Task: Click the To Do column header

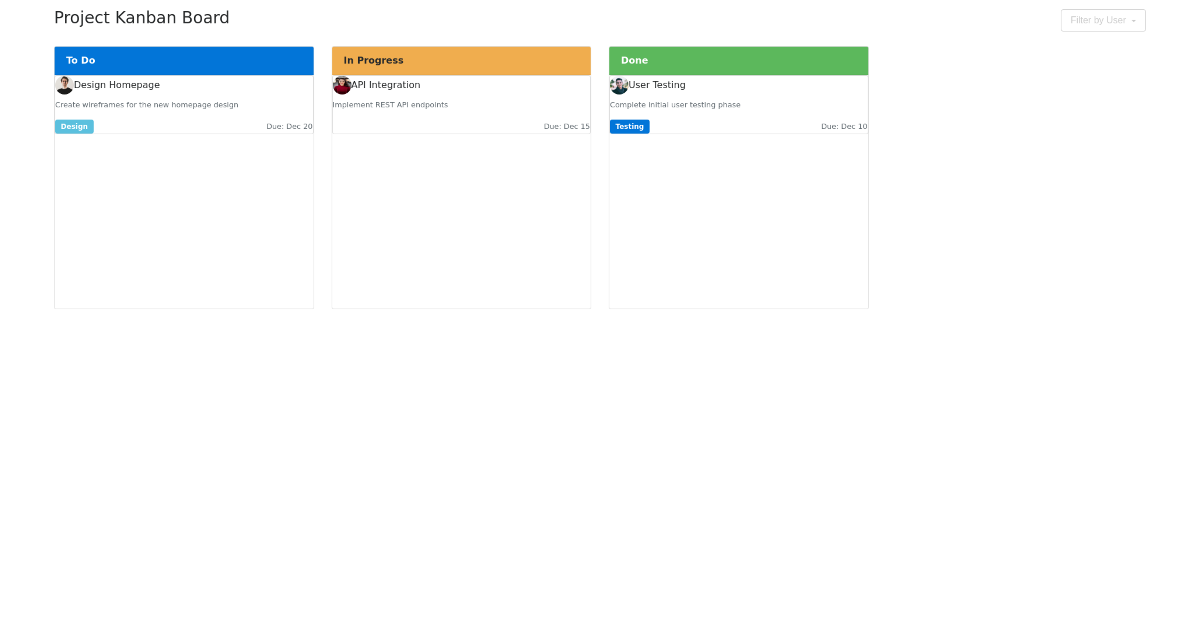Action: coord(184,60)
